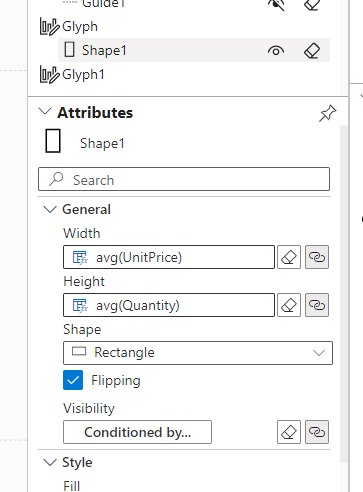363x492 pixels.
Task: Click the search magnifier icon
Action: pos(56,179)
